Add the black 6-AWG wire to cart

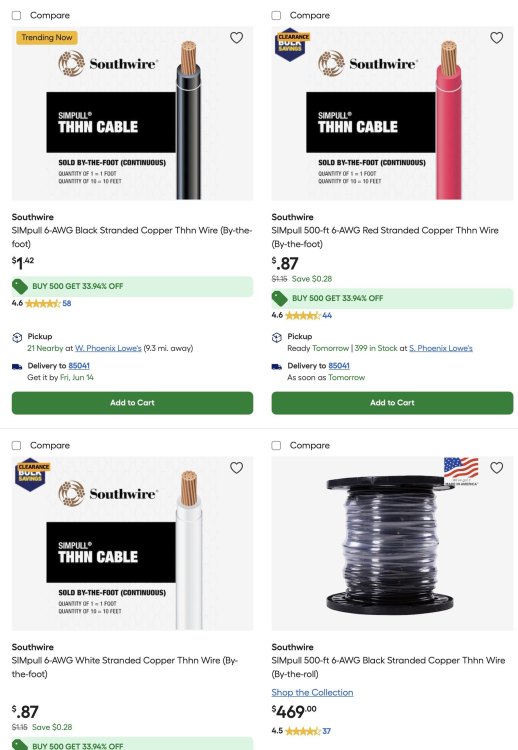click(x=132, y=403)
